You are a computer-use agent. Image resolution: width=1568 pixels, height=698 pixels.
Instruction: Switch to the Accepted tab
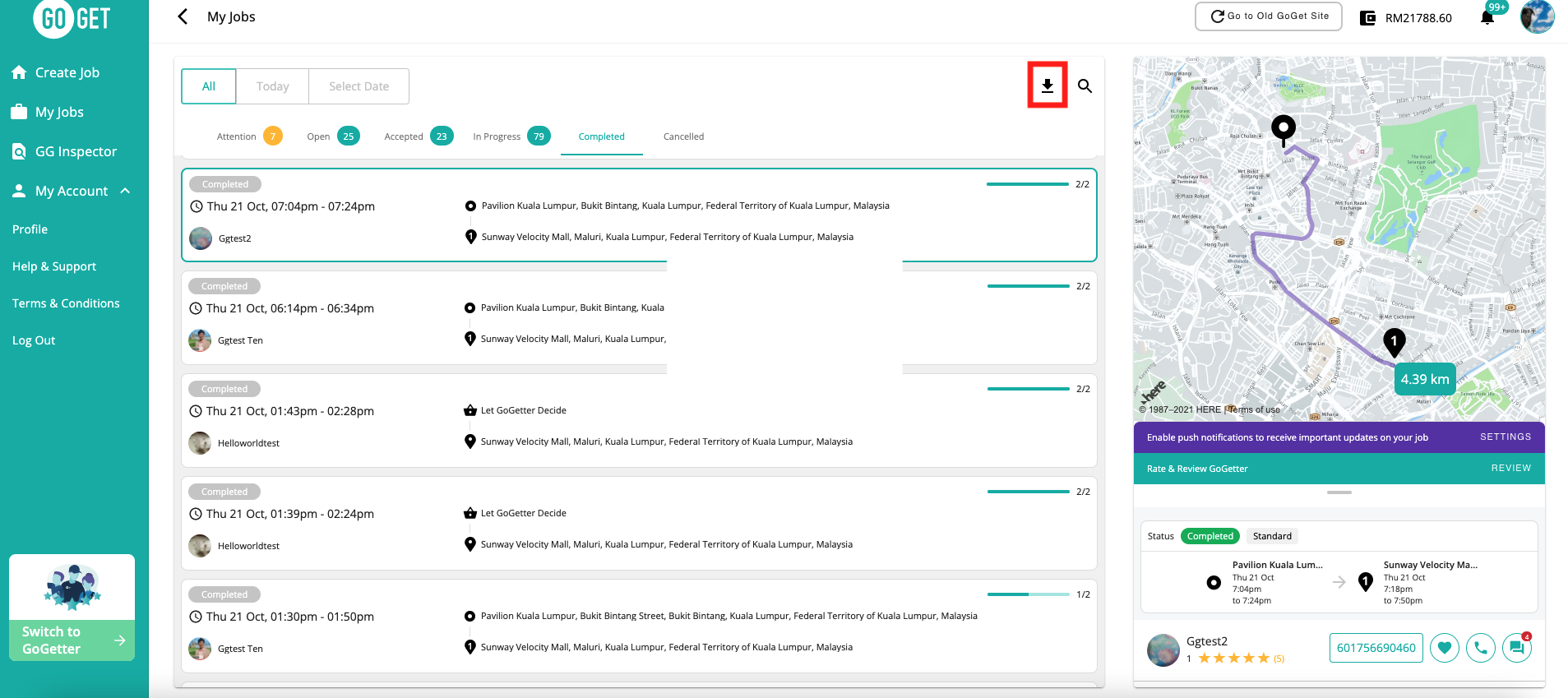click(419, 136)
